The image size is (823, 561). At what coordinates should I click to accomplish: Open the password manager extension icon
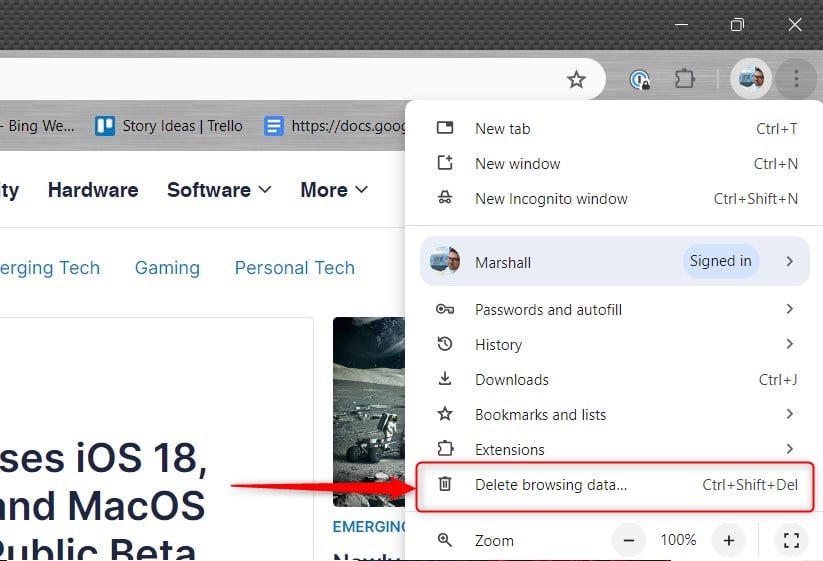639,80
